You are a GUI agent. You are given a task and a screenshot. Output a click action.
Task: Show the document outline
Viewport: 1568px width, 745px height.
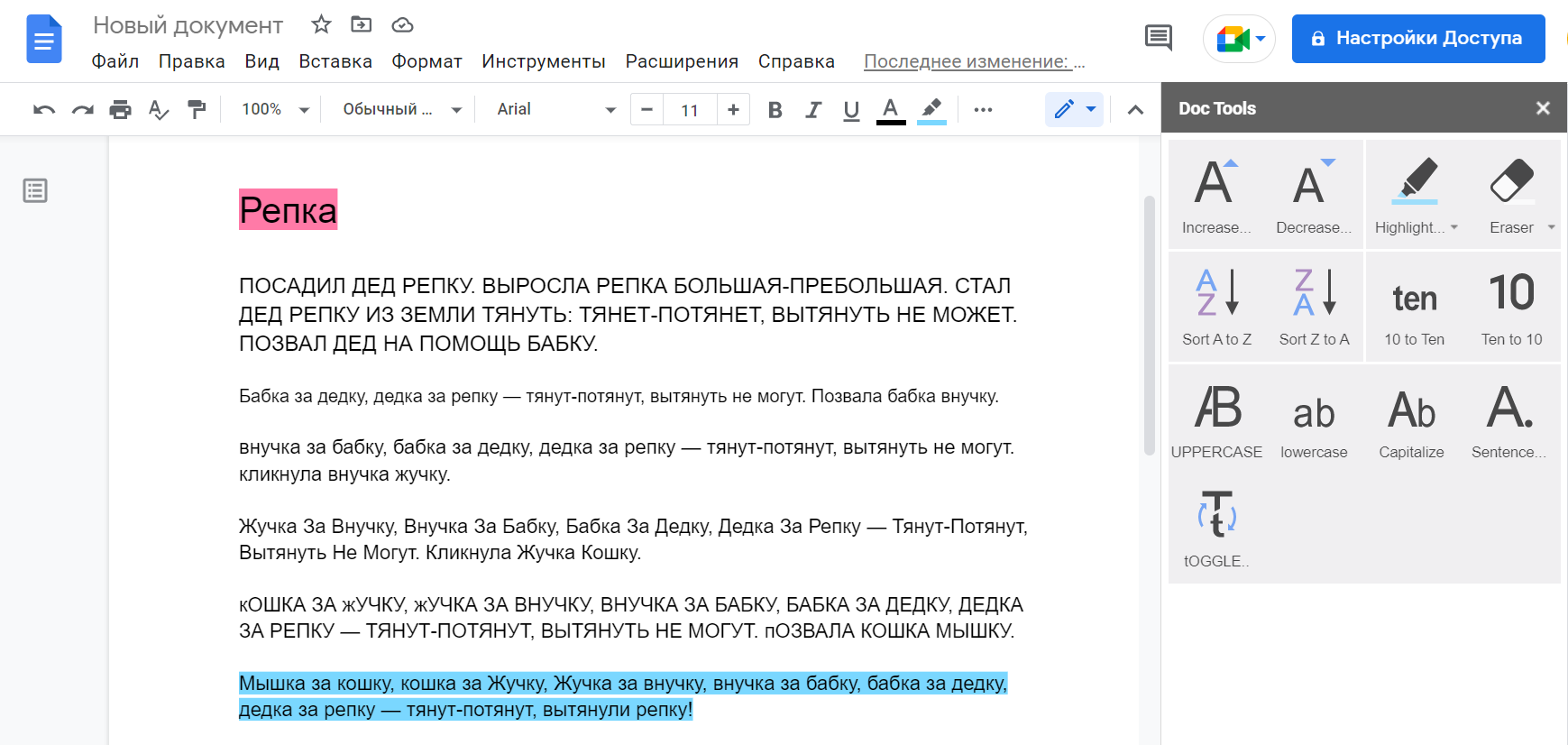(x=35, y=190)
